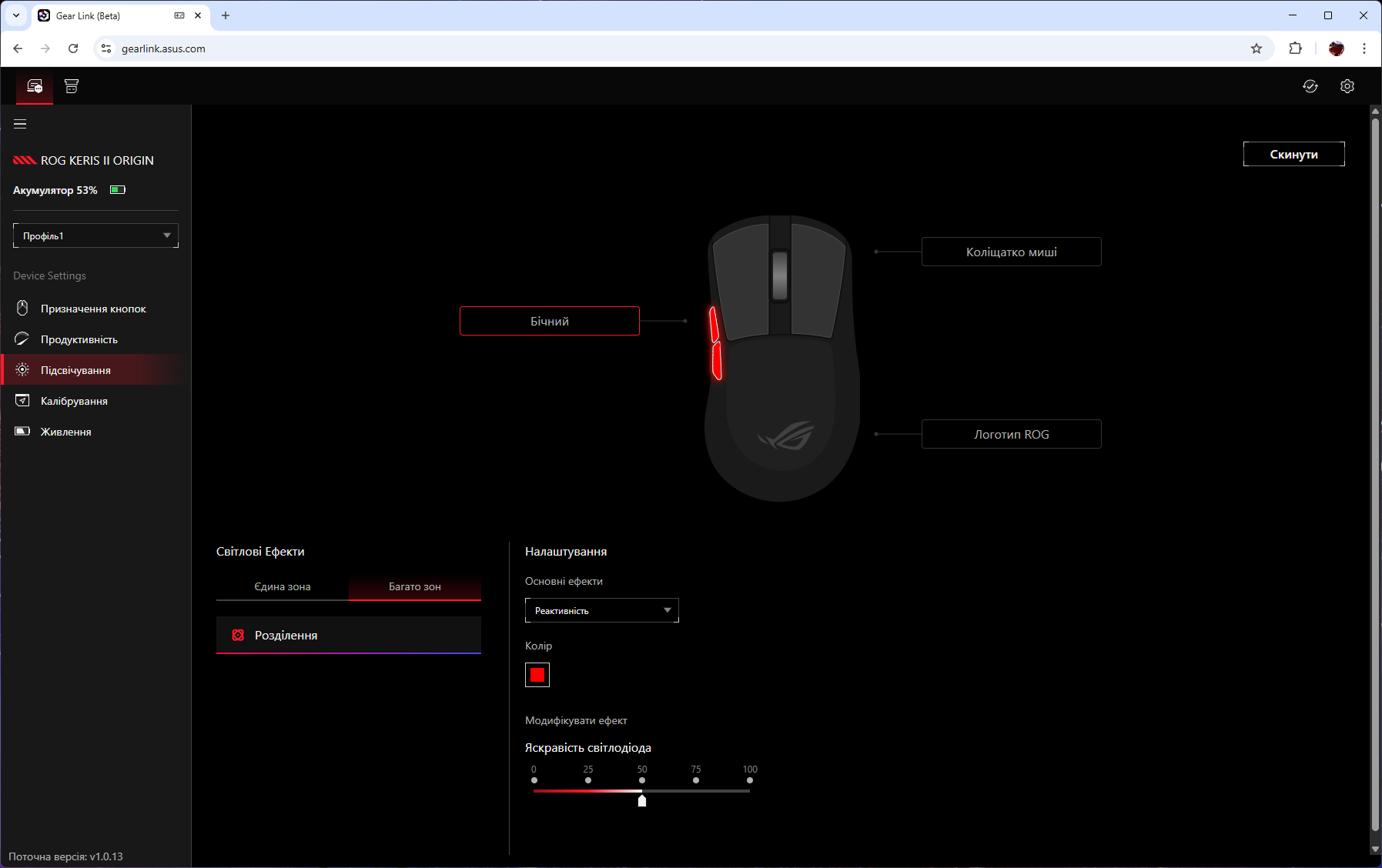Click the brightness slider handle
1382x868 pixels.
[642, 800]
